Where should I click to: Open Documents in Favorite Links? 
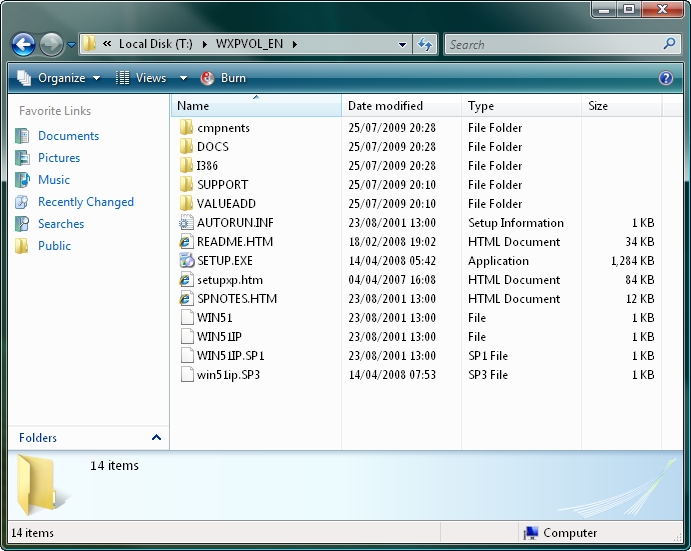(68, 136)
